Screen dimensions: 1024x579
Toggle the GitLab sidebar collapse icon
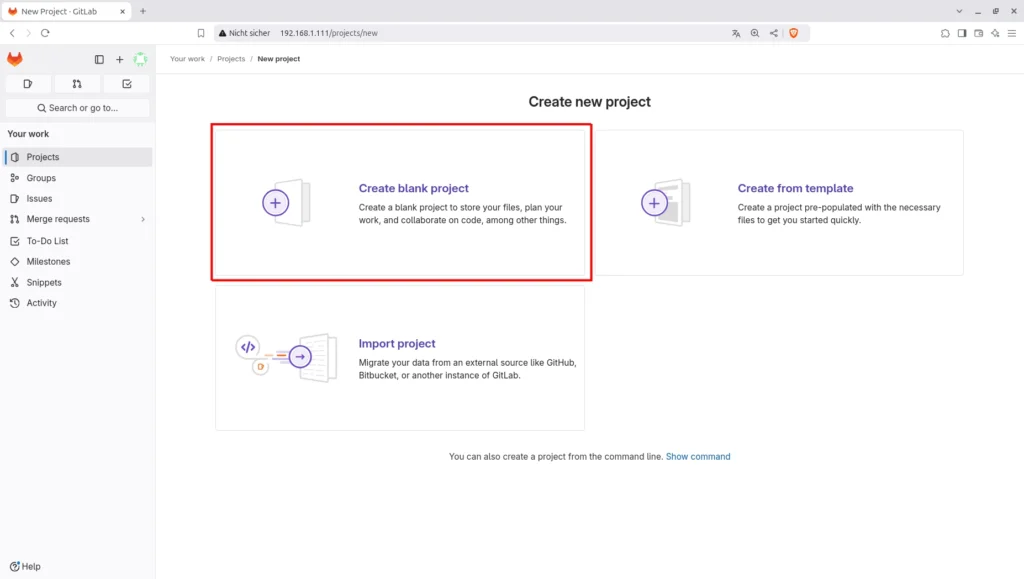(x=99, y=60)
